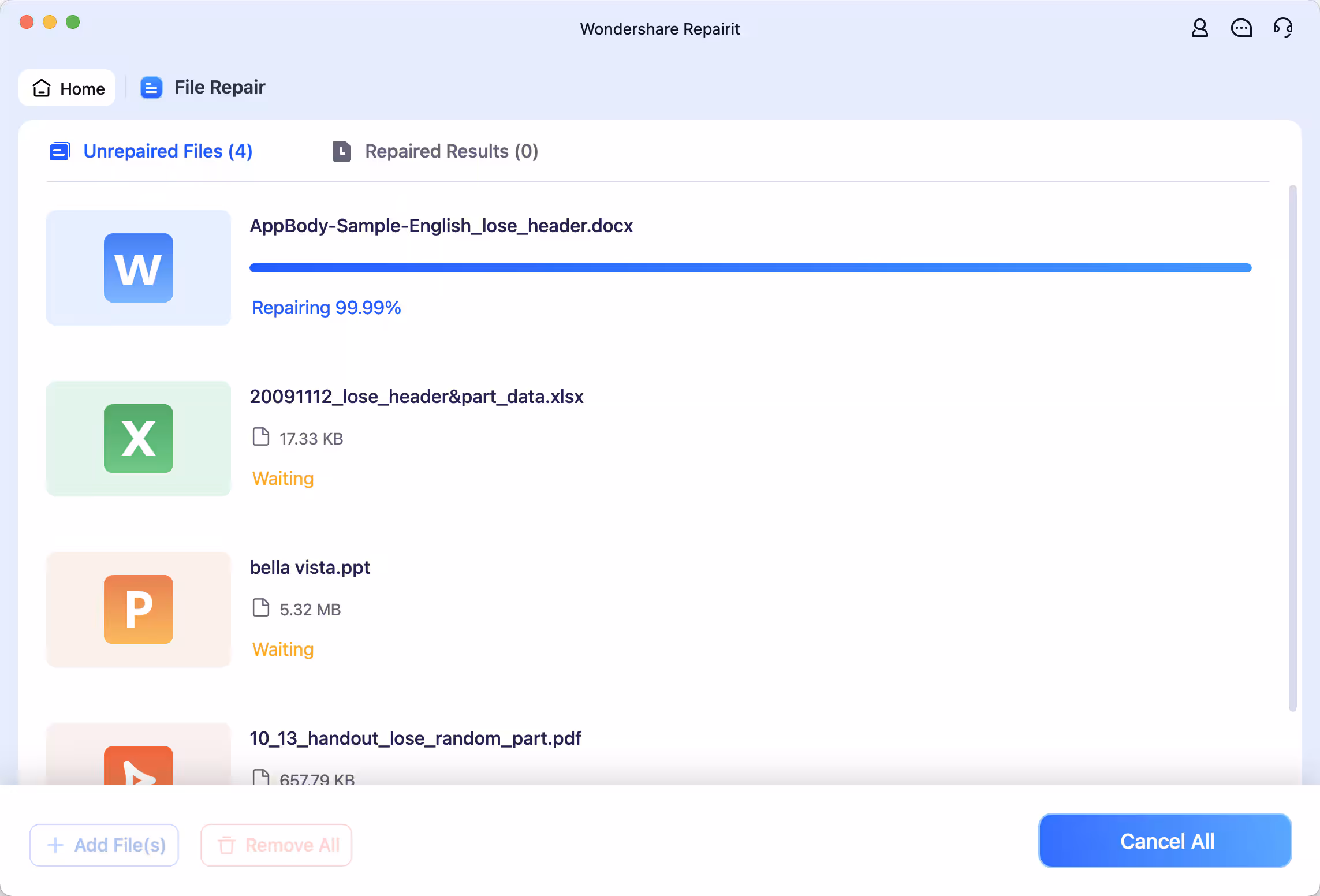Screen dimensions: 1320x896
Task: Click the docx repair progress bar
Action: (x=750, y=268)
